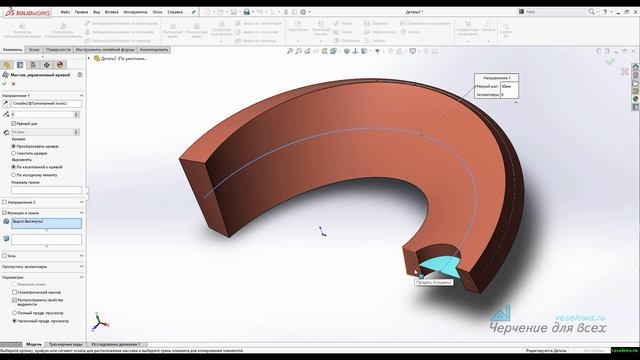Collapse the Функции и грани section chevron
The height and width of the screenshot is (360, 640).
[81, 213]
